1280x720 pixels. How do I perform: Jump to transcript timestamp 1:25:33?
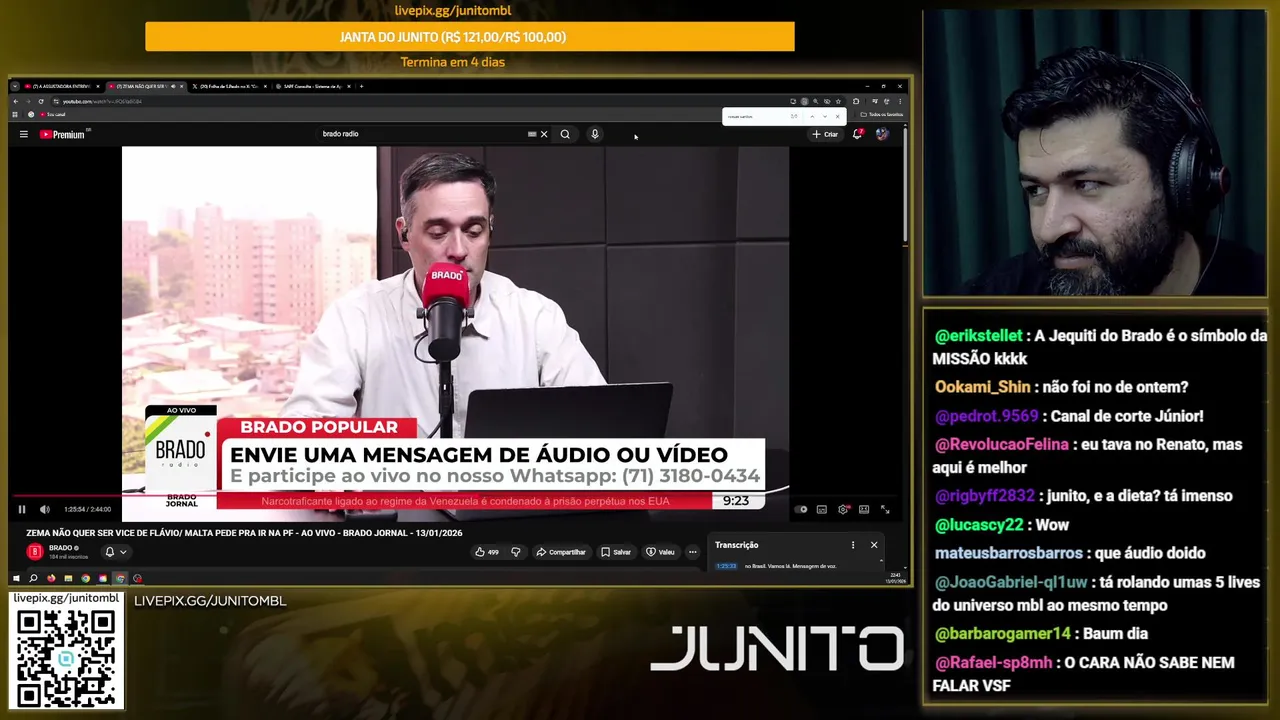pos(726,566)
